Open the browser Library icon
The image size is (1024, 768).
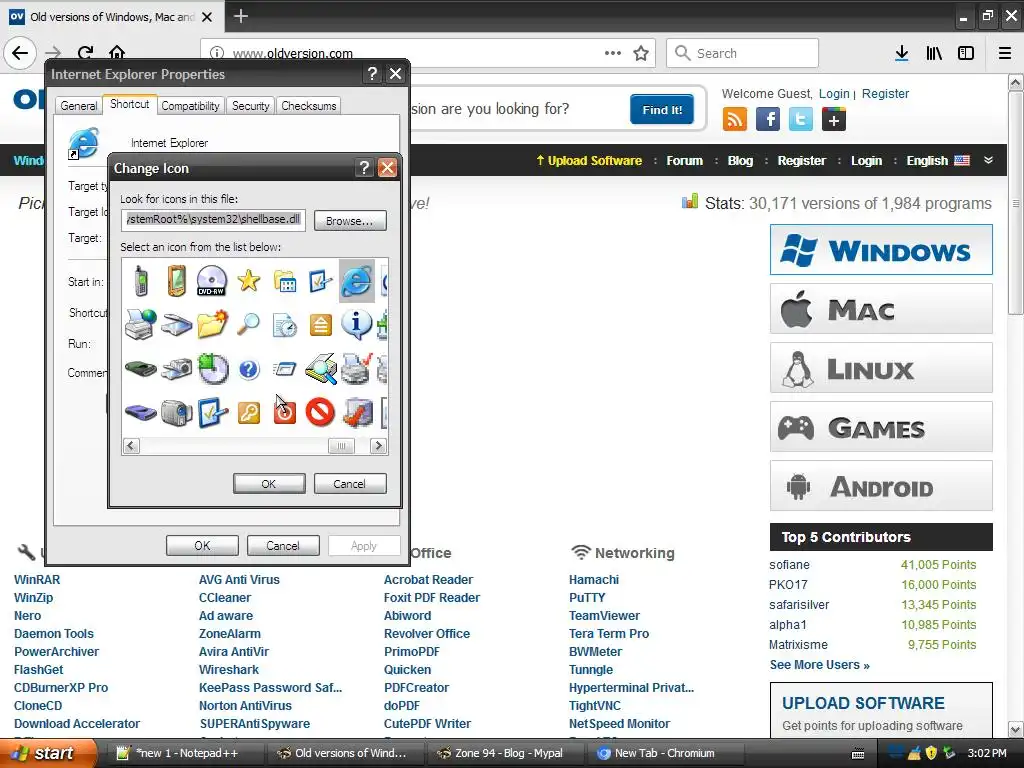(934, 54)
